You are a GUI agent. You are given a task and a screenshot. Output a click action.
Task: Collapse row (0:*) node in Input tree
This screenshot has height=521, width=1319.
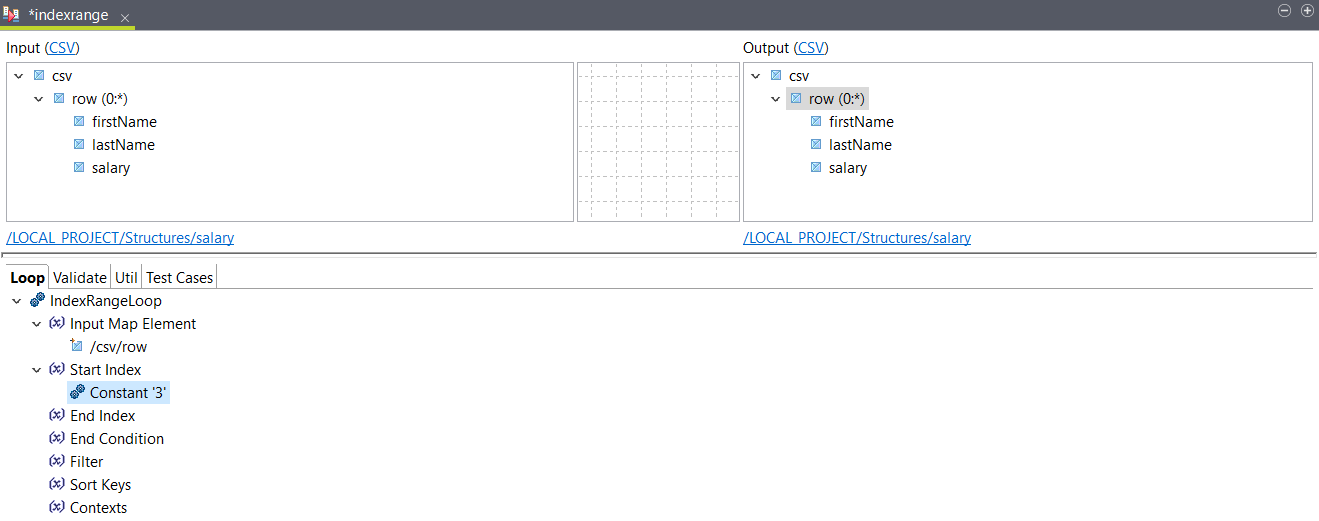(39, 99)
